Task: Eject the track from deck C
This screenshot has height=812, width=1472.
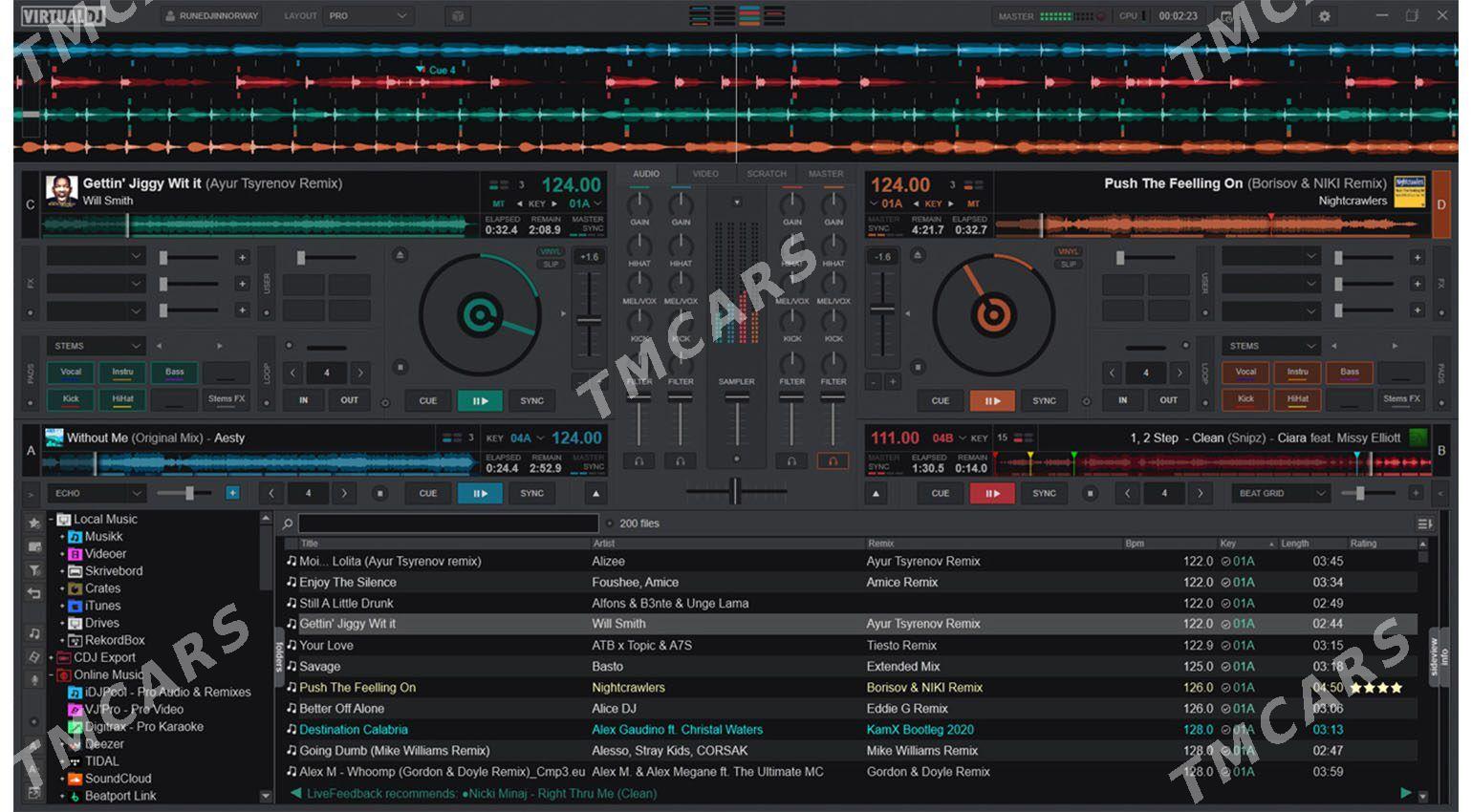Action: [x=400, y=255]
